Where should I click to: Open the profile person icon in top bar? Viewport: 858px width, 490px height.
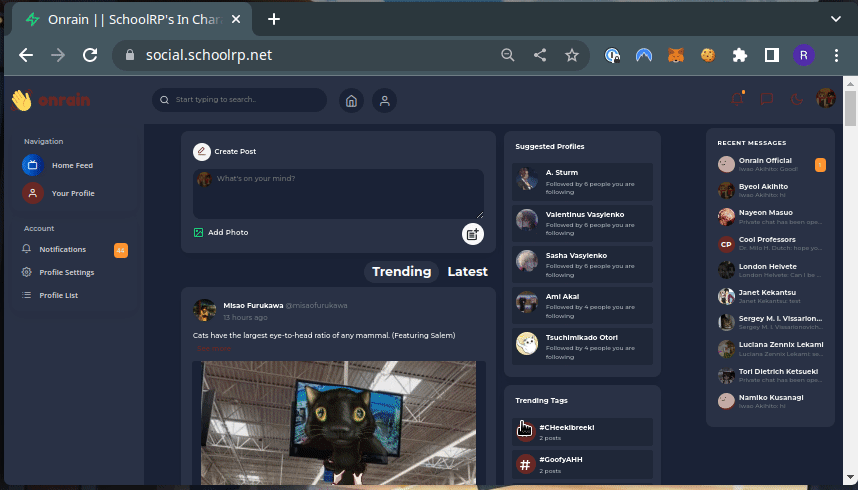click(385, 101)
